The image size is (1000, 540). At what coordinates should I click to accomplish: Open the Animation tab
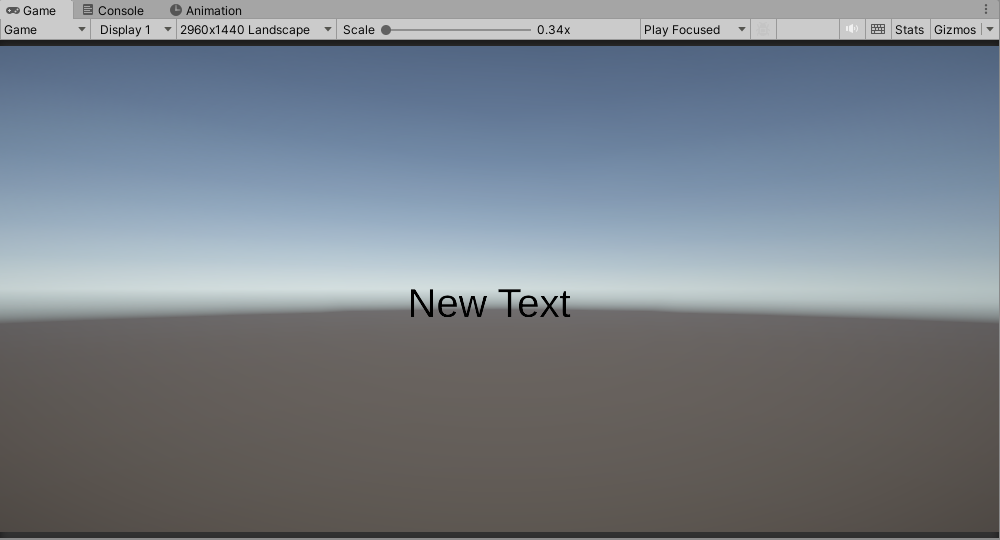point(206,10)
